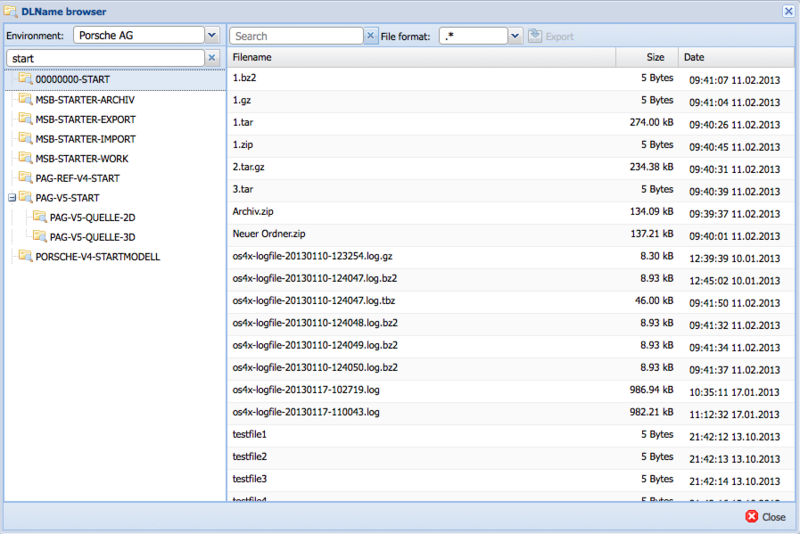The height and width of the screenshot is (534, 800).
Task: Click the Export icon in the toolbar
Action: click(x=535, y=36)
